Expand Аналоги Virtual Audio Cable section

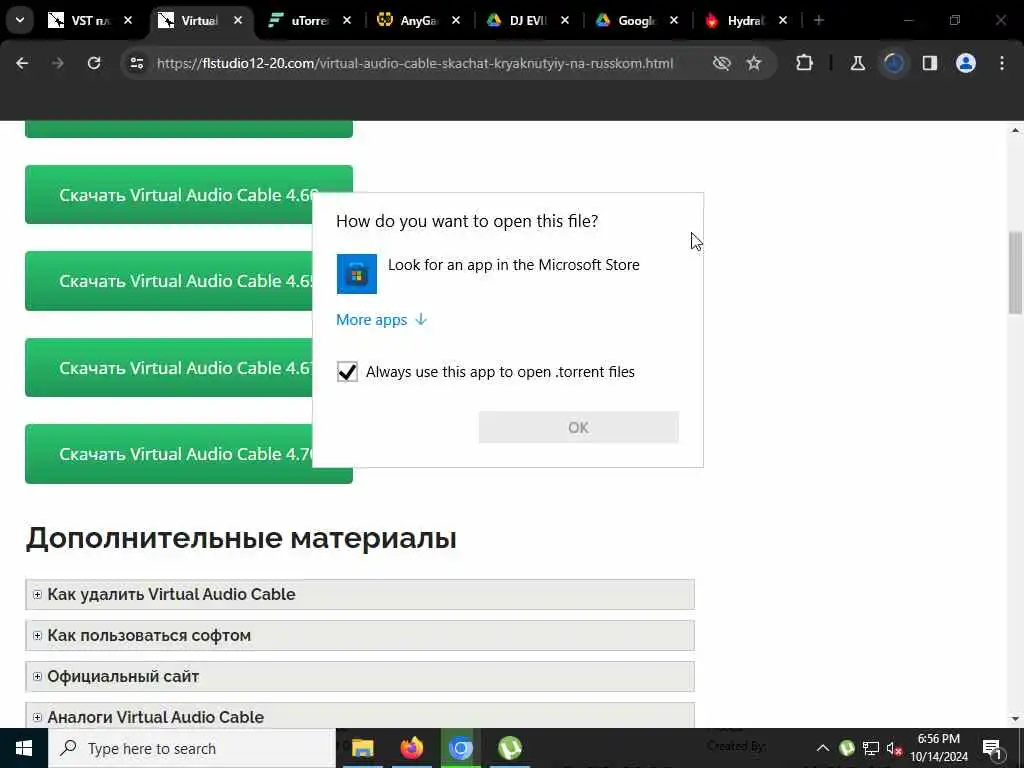click(x=360, y=716)
